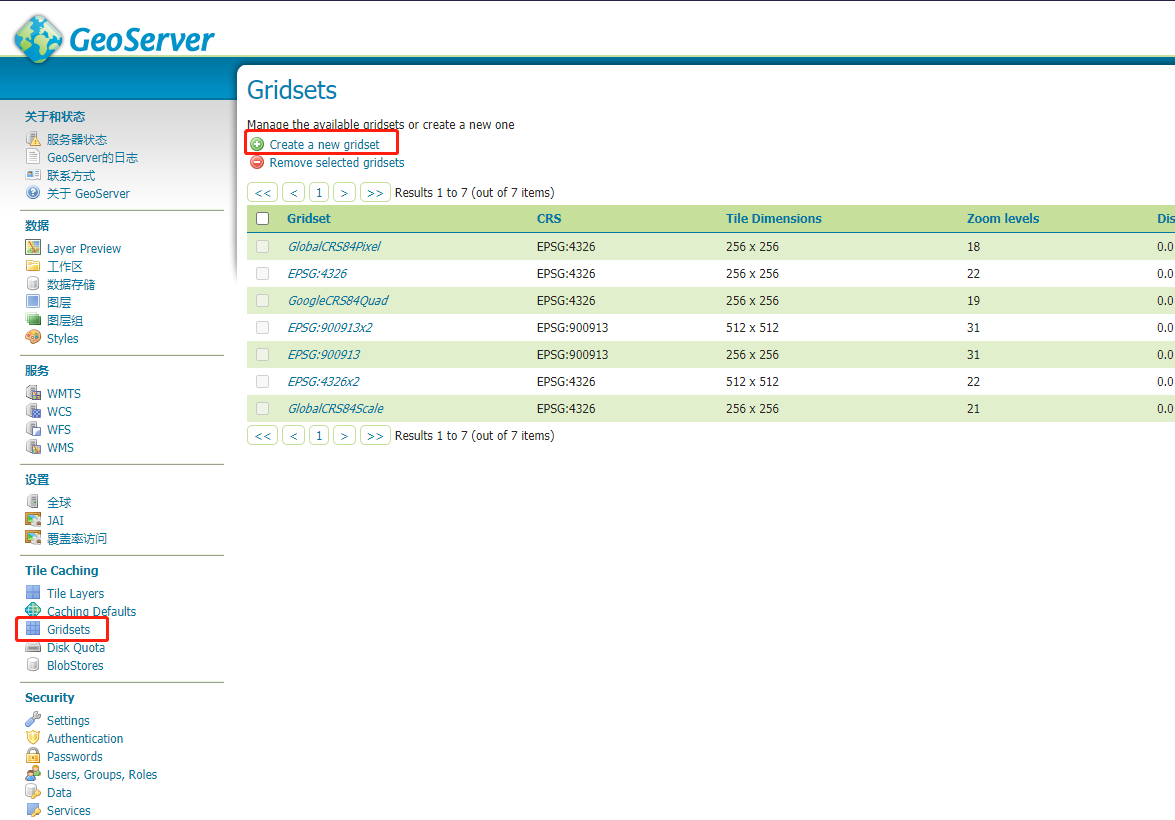Toggle the select-all checkbox in table header

[262, 218]
